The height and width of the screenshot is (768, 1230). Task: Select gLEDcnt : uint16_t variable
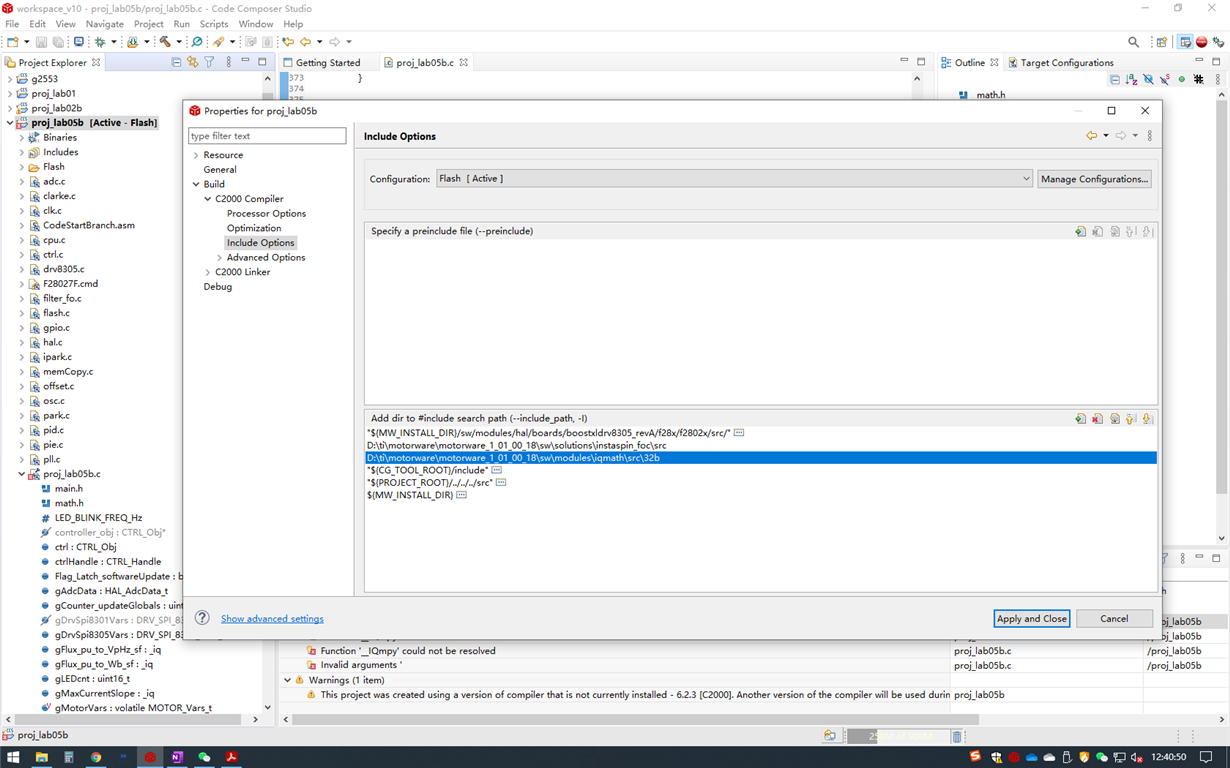pos(92,678)
